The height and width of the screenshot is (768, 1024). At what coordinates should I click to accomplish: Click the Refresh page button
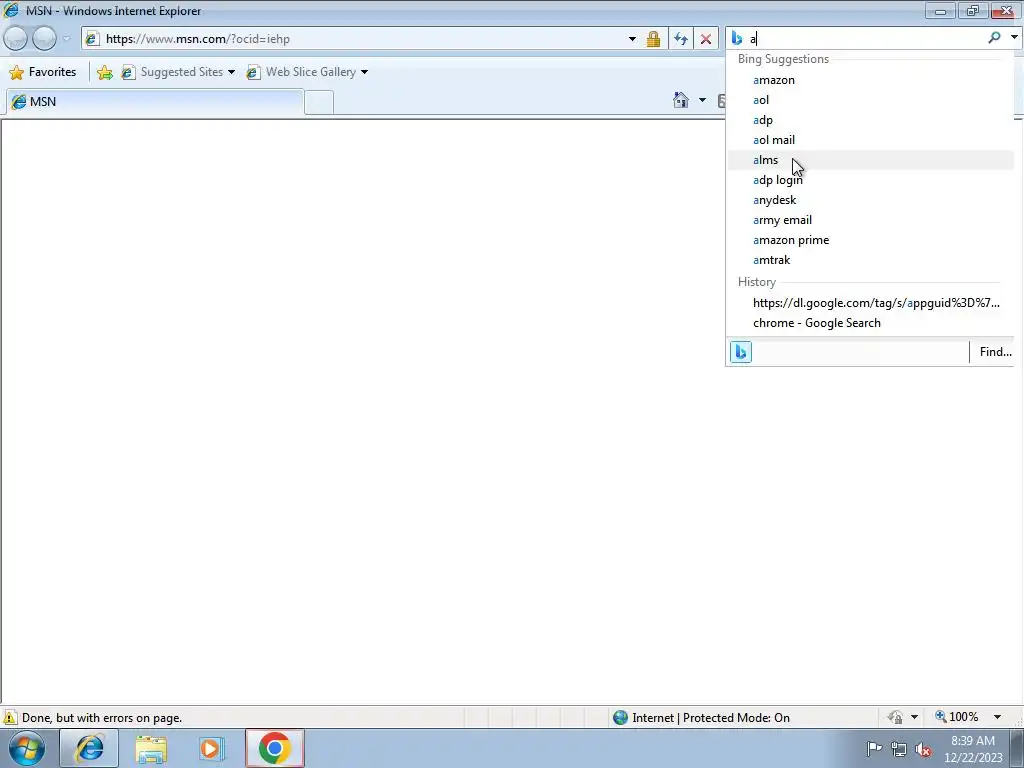coord(680,39)
